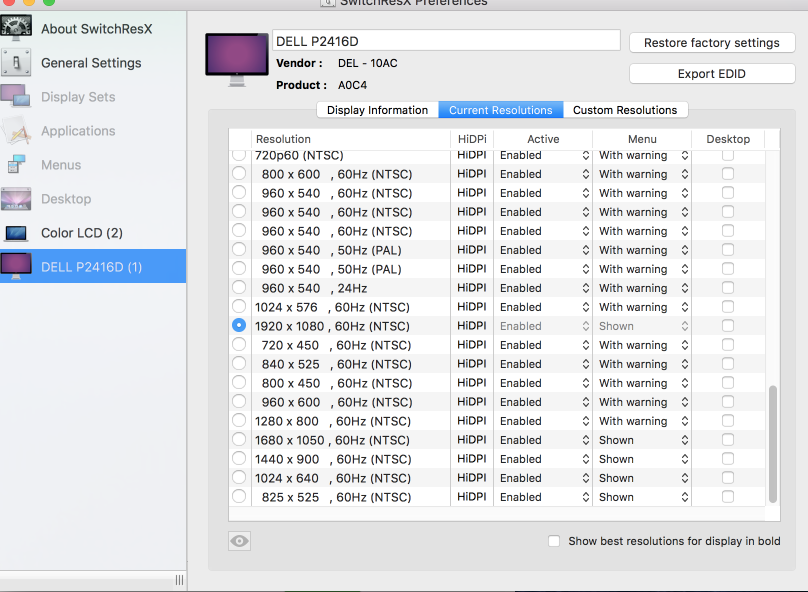
Task: Switch to the Display Information tab
Action: [377, 110]
